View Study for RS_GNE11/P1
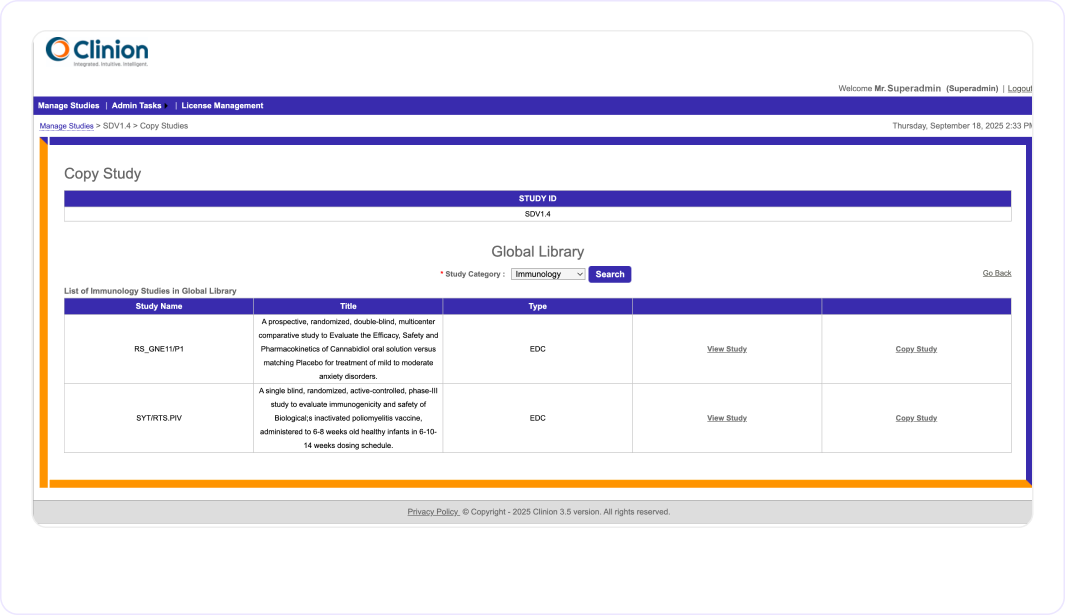The height and width of the screenshot is (615, 1065). click(726, 348)
